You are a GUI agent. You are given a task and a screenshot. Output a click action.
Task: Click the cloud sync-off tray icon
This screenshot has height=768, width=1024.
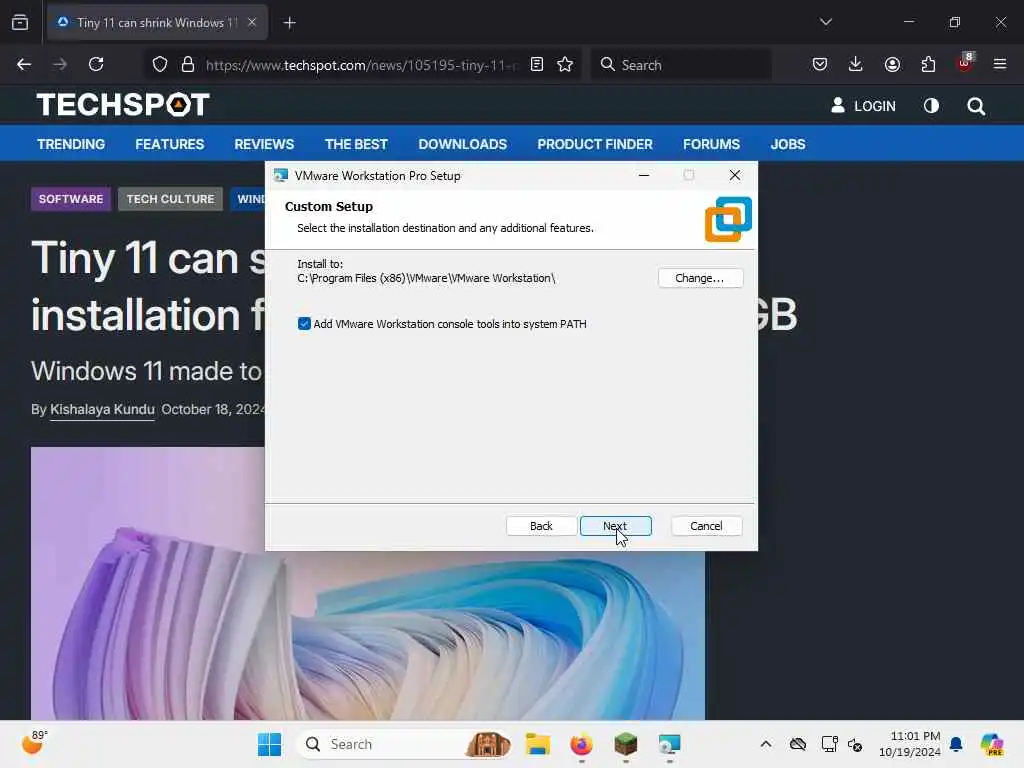point(797,744)
